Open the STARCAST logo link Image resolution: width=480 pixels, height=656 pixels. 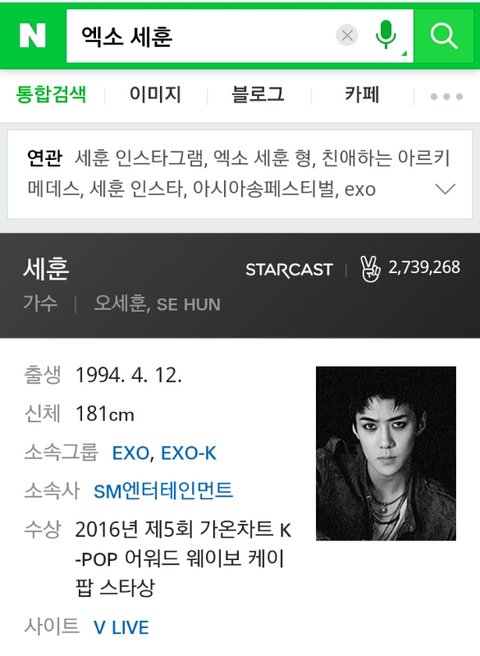[289, 270]
